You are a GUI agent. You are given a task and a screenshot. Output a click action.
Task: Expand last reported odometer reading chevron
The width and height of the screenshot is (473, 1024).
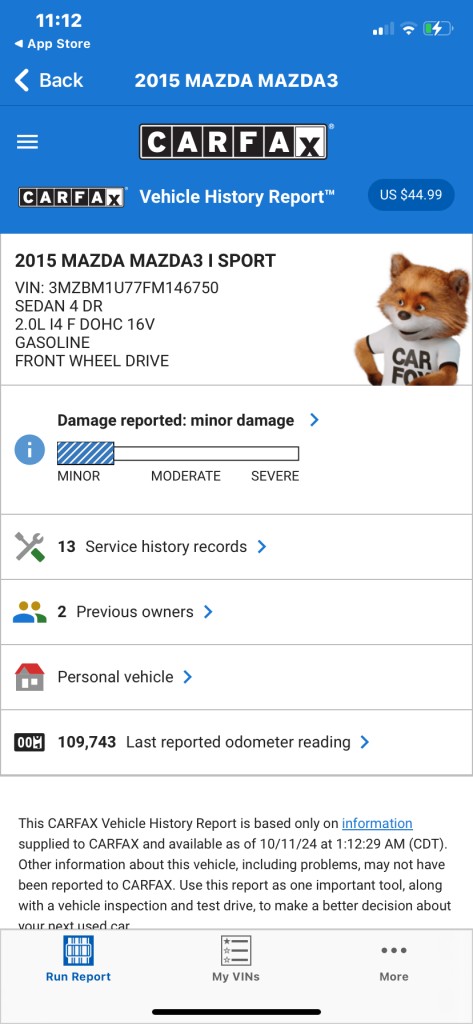(x=365, y=743)
